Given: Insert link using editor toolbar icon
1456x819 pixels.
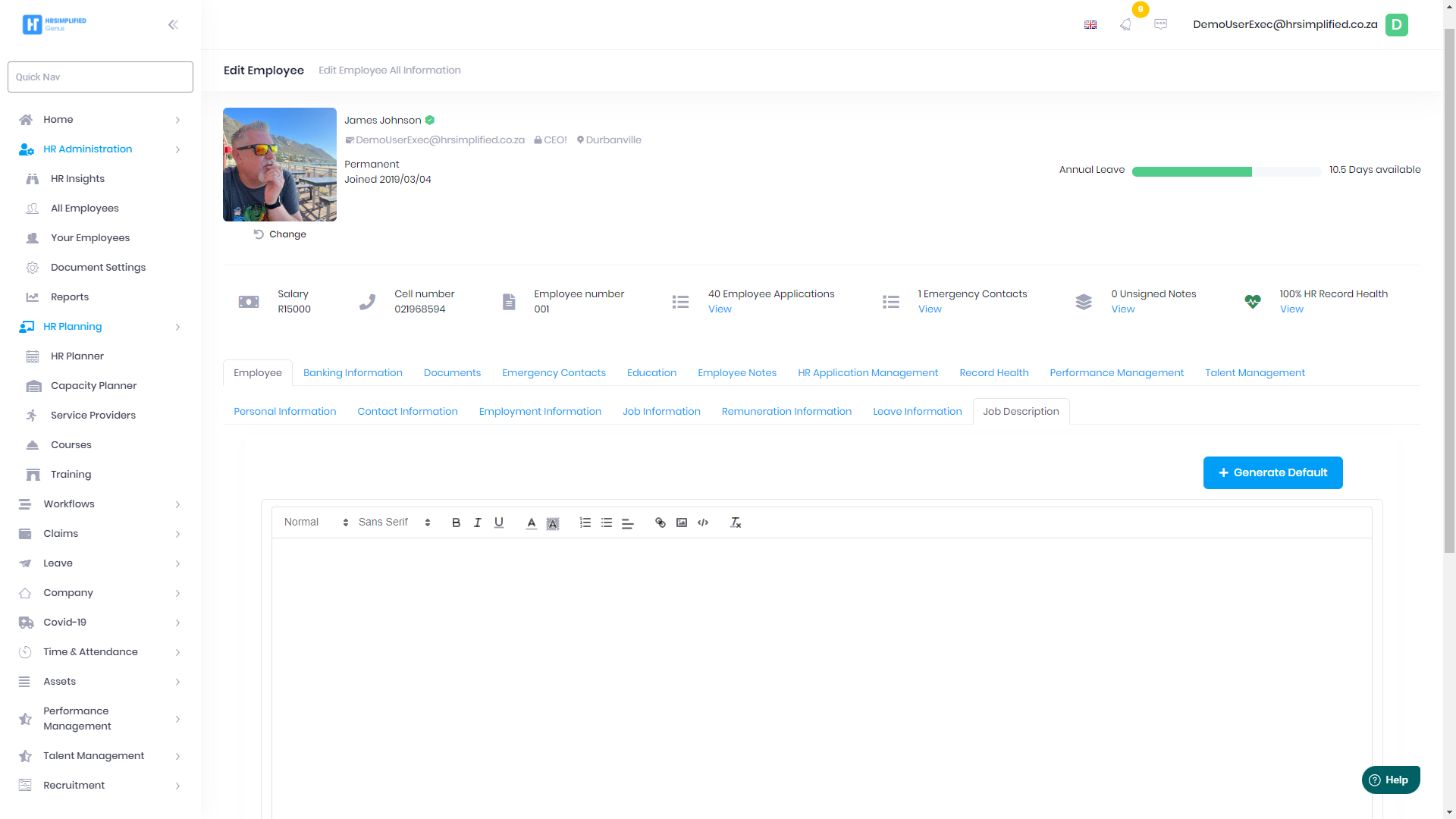Looking at the screenshot, I should (x=660, y=522).
